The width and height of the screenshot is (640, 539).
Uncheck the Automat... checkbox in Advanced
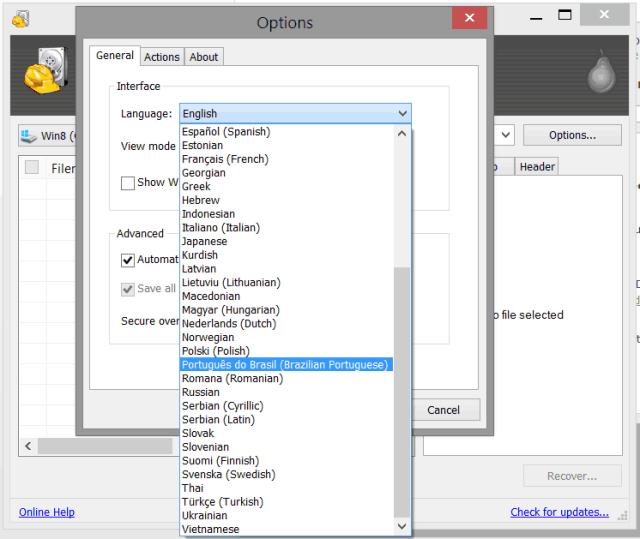click(x=128, y=260)
